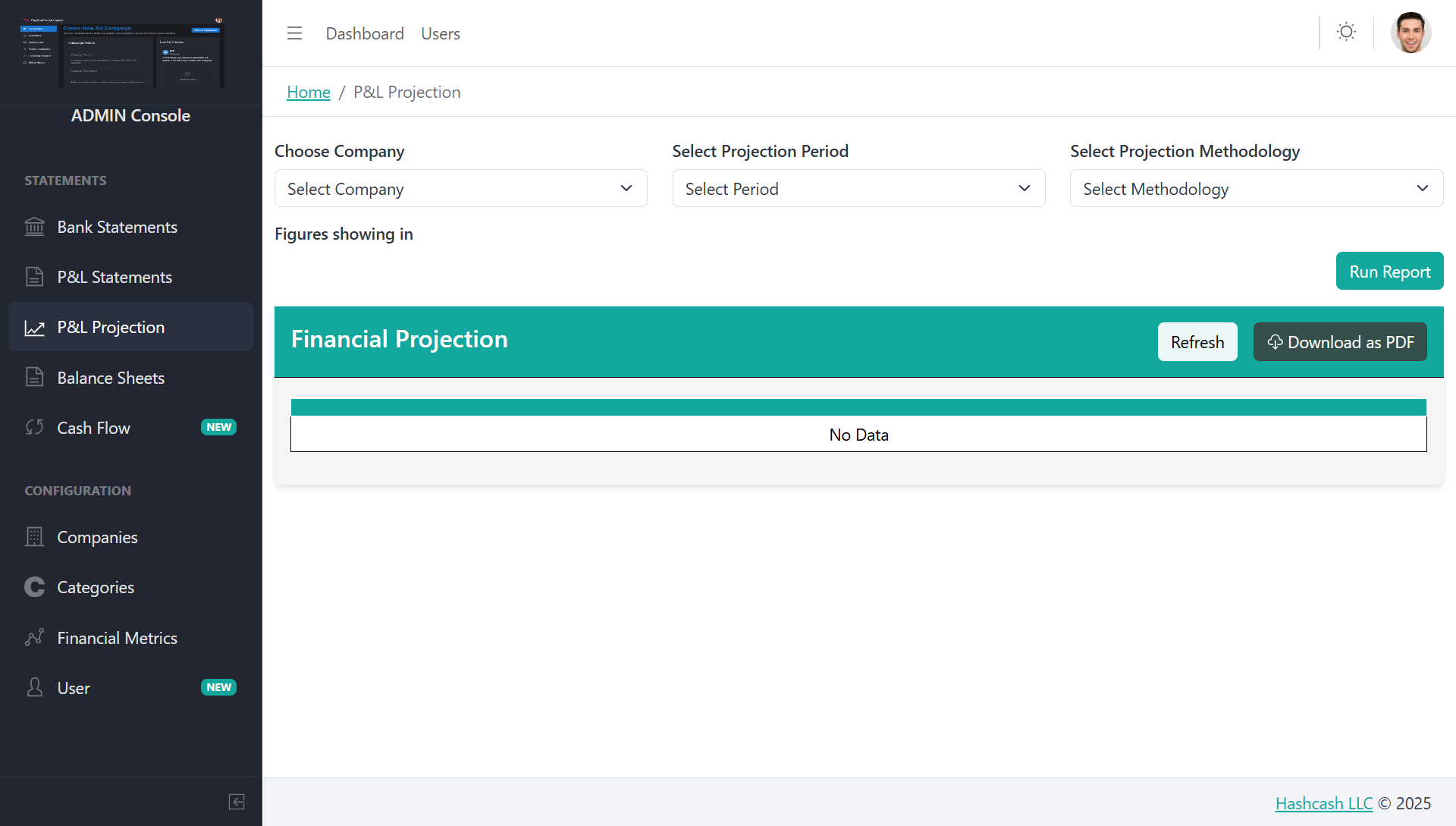Screen dimensions: 1456x826
Task: Open the Select Methodology dropdown
Action: point(1256,189)
